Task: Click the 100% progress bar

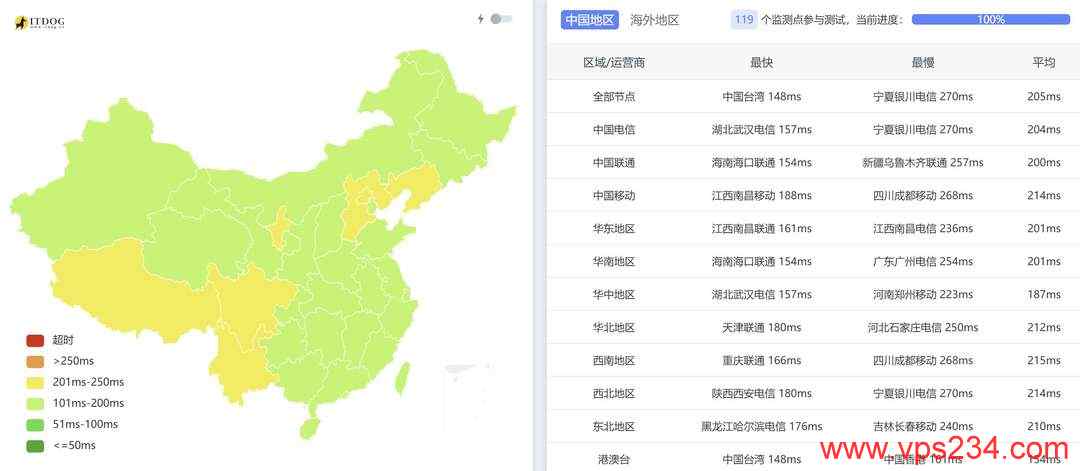Action: pyautogui.click(x=990, y=19)
